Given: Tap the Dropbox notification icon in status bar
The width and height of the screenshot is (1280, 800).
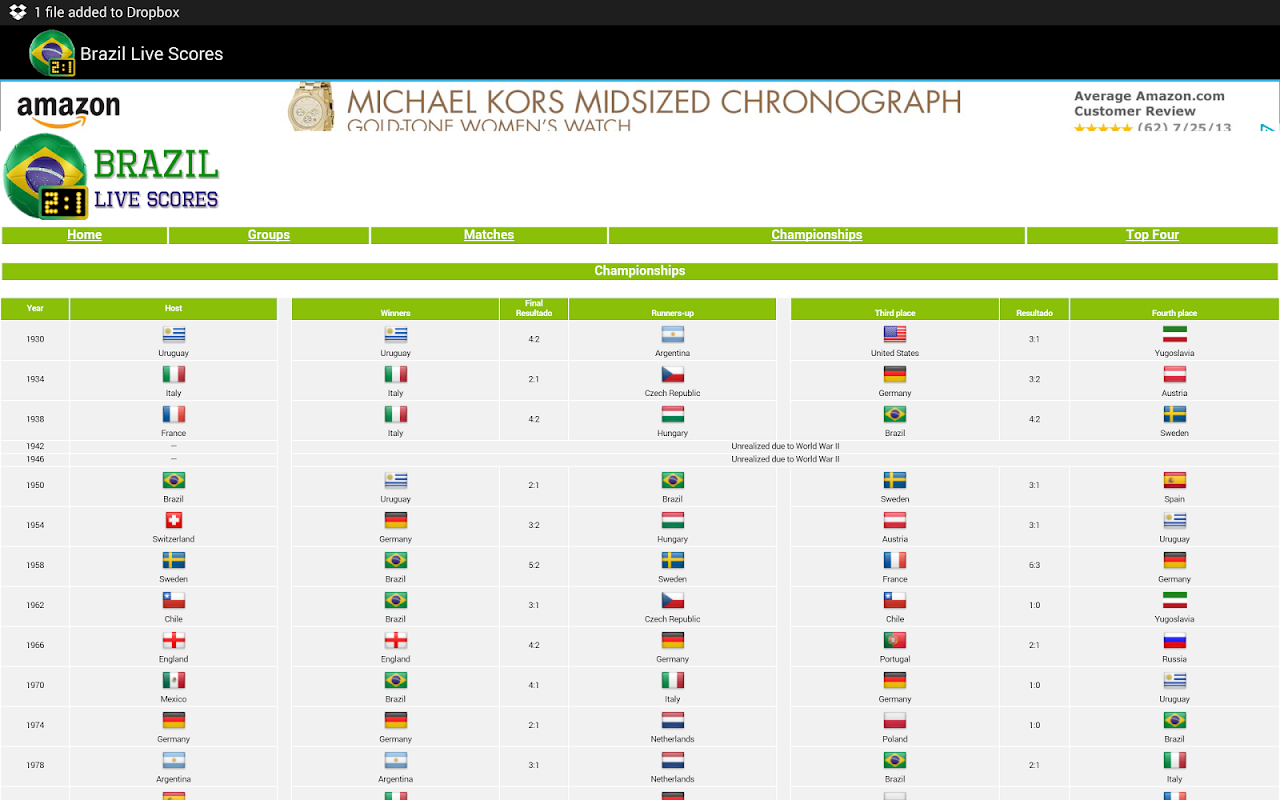Looking at the screenshot, I should pos(17,12).
